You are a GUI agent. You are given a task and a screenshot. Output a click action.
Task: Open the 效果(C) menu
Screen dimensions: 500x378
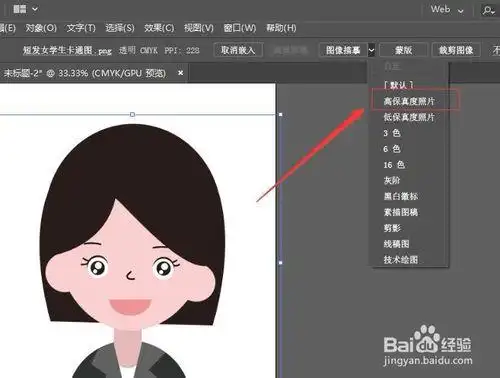(159, 28)
